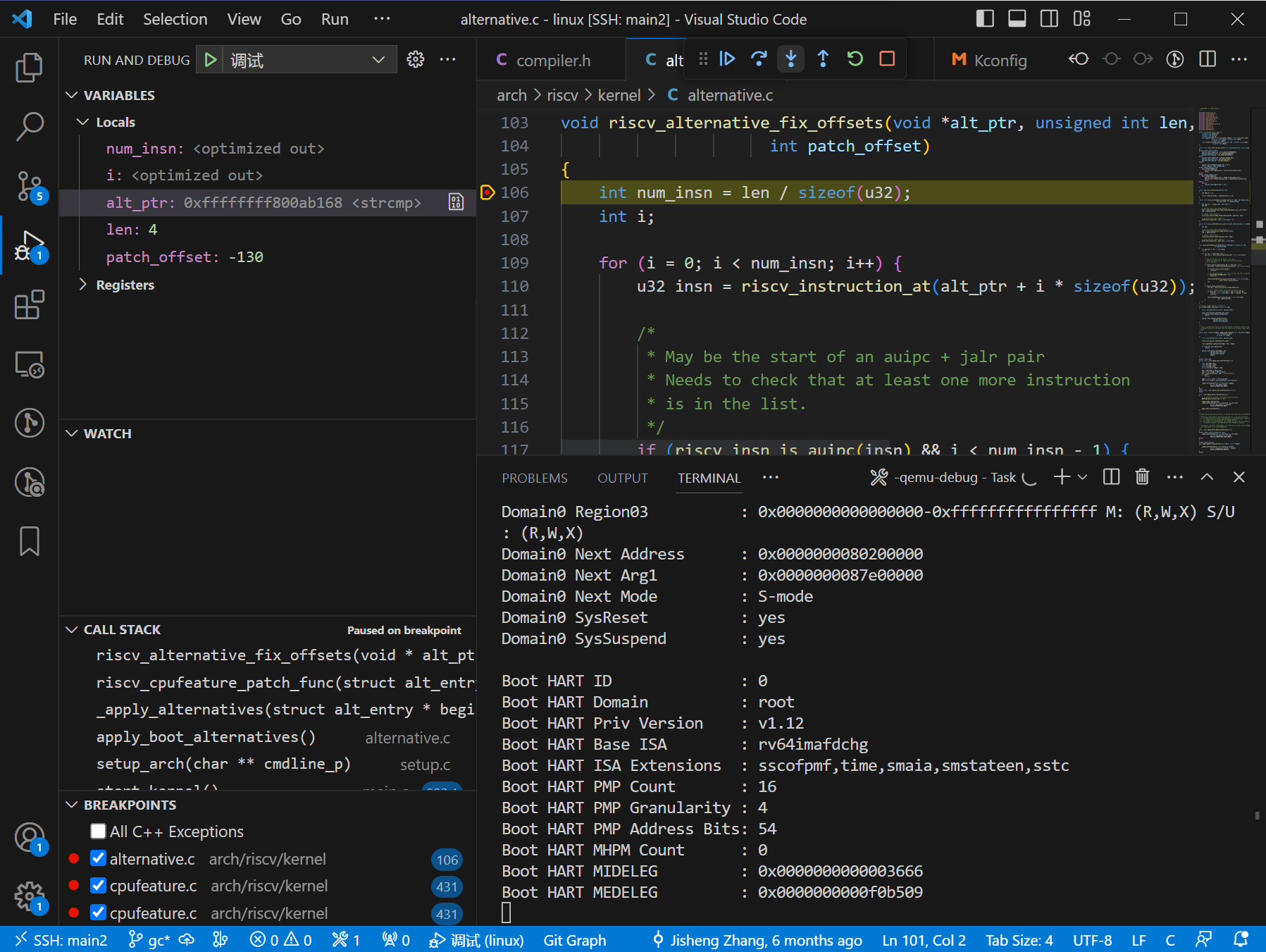Disable the alternative.c breakpoint checkbox
1266x952 pixels.
click(99, 859)
